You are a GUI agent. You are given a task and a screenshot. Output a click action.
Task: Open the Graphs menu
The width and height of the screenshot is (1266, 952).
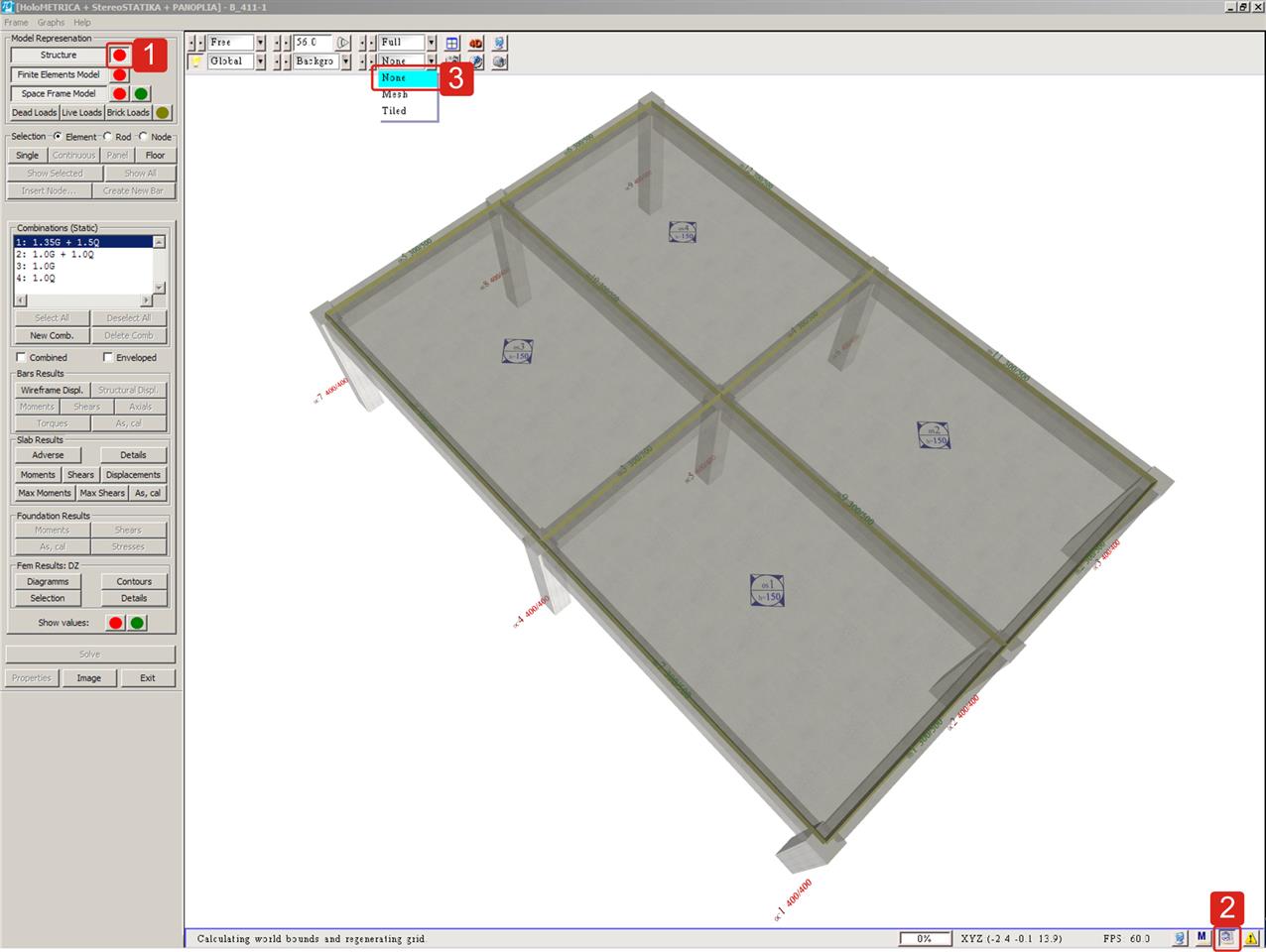point(50,21)
